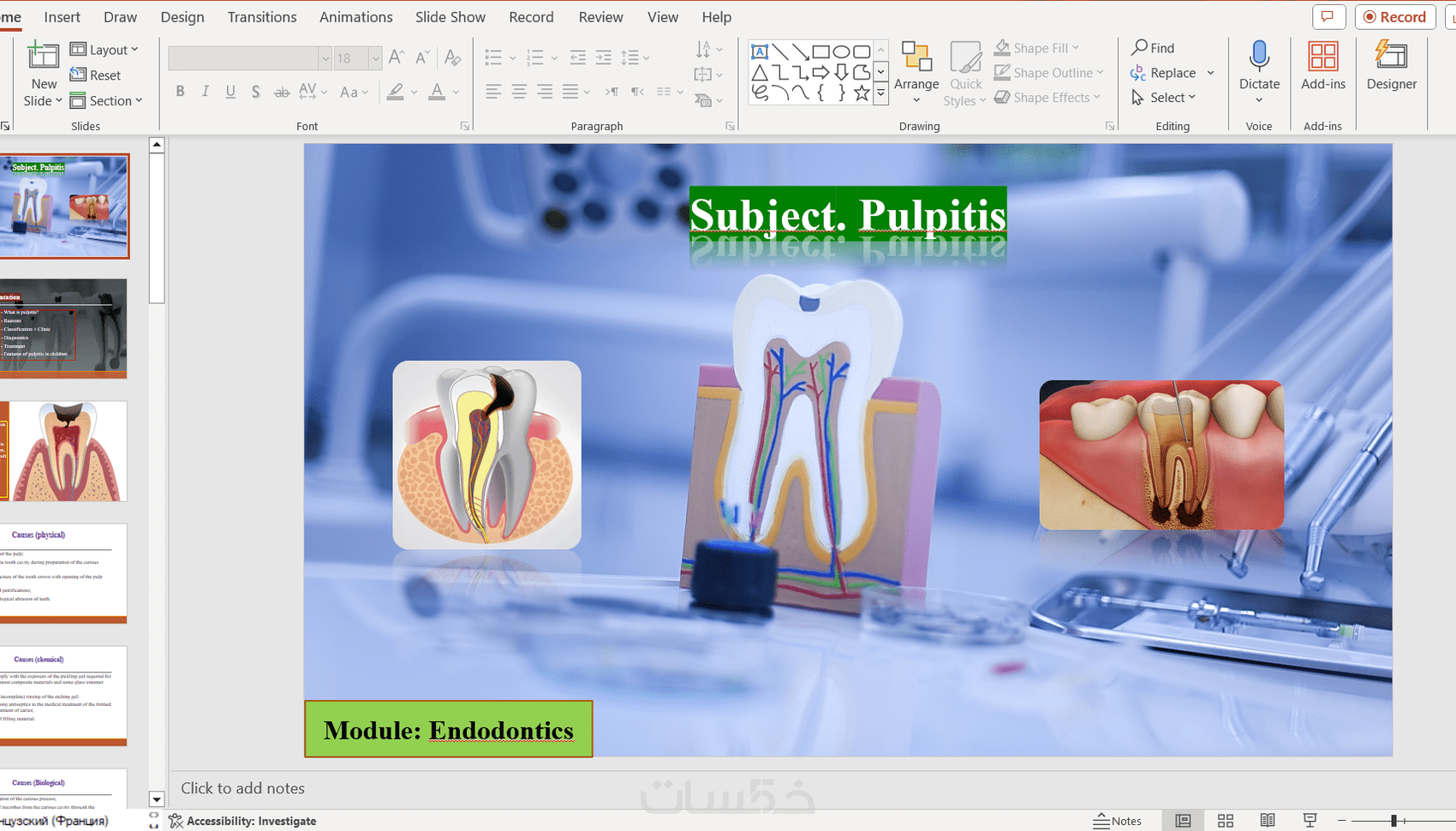Click the Click to add notes area
Viewport: 1456px width, 831px height.
(242, 788)
